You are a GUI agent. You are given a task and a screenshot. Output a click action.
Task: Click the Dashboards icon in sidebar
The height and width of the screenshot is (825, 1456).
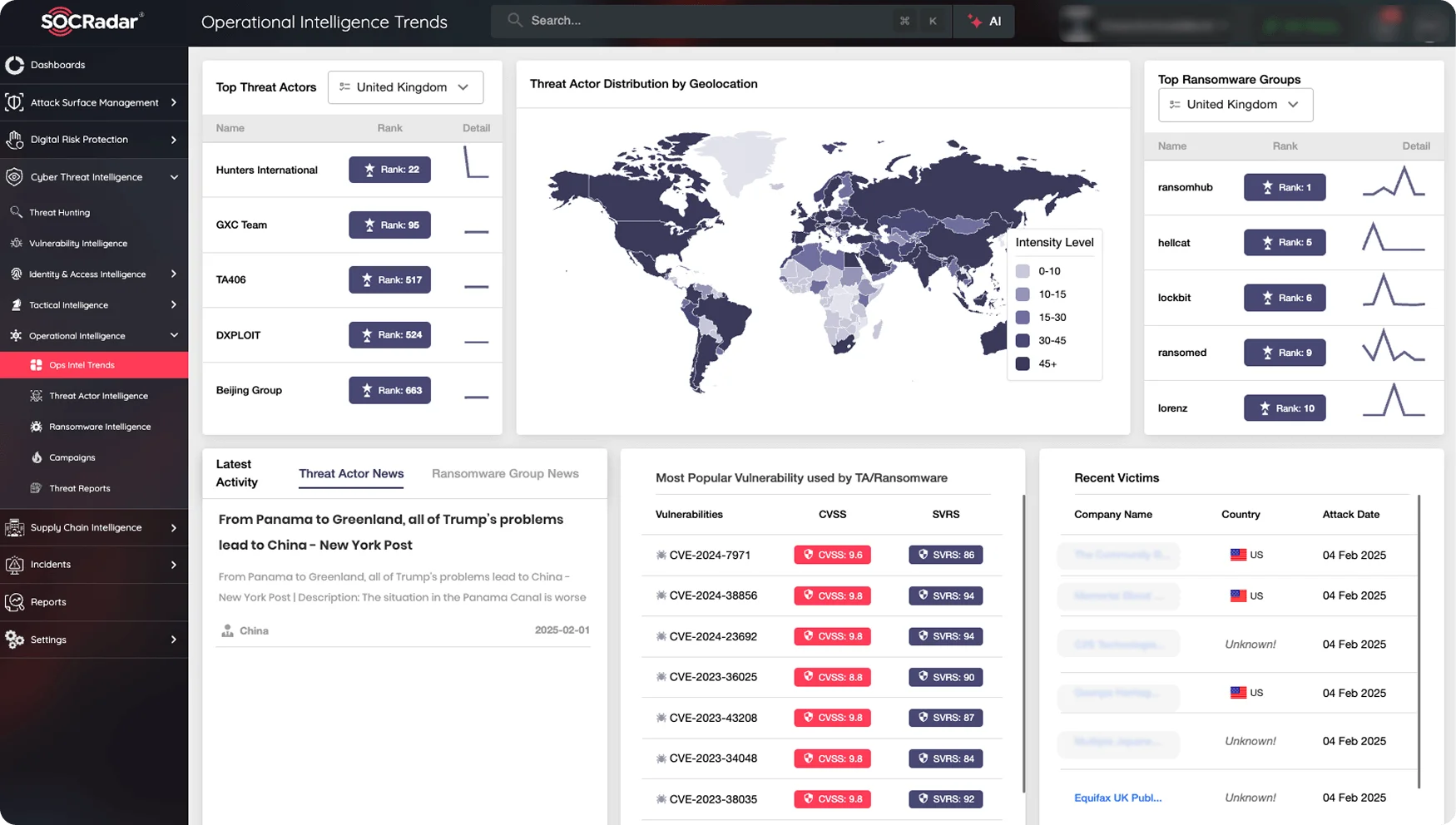pos(15,65)
